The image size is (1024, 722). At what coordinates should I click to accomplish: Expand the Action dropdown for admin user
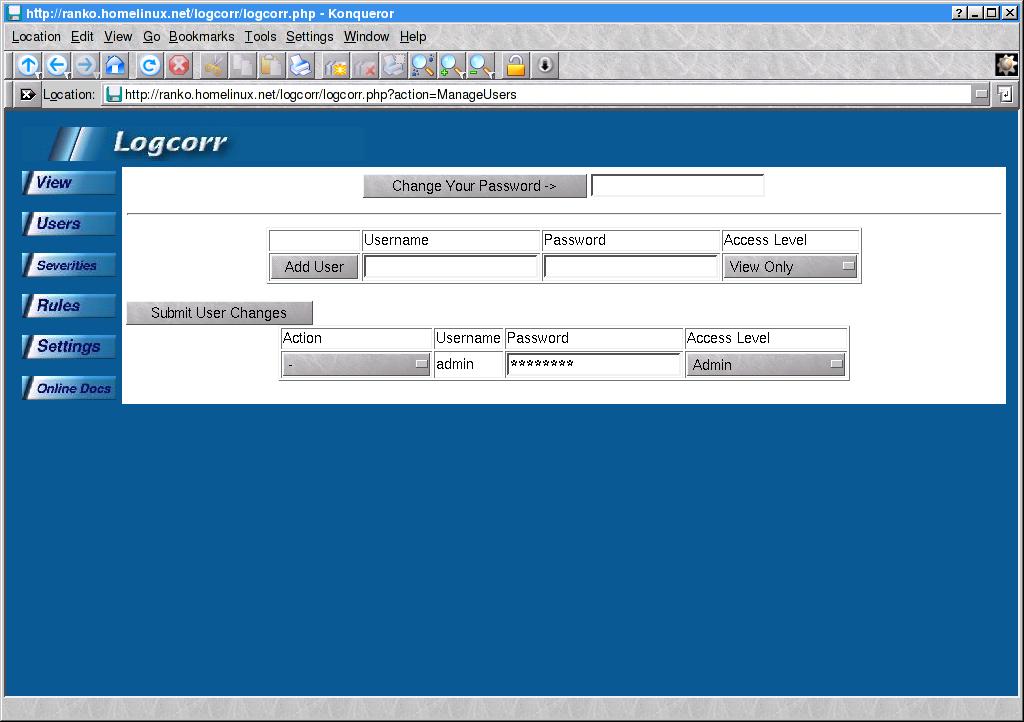tap(356, 365)
